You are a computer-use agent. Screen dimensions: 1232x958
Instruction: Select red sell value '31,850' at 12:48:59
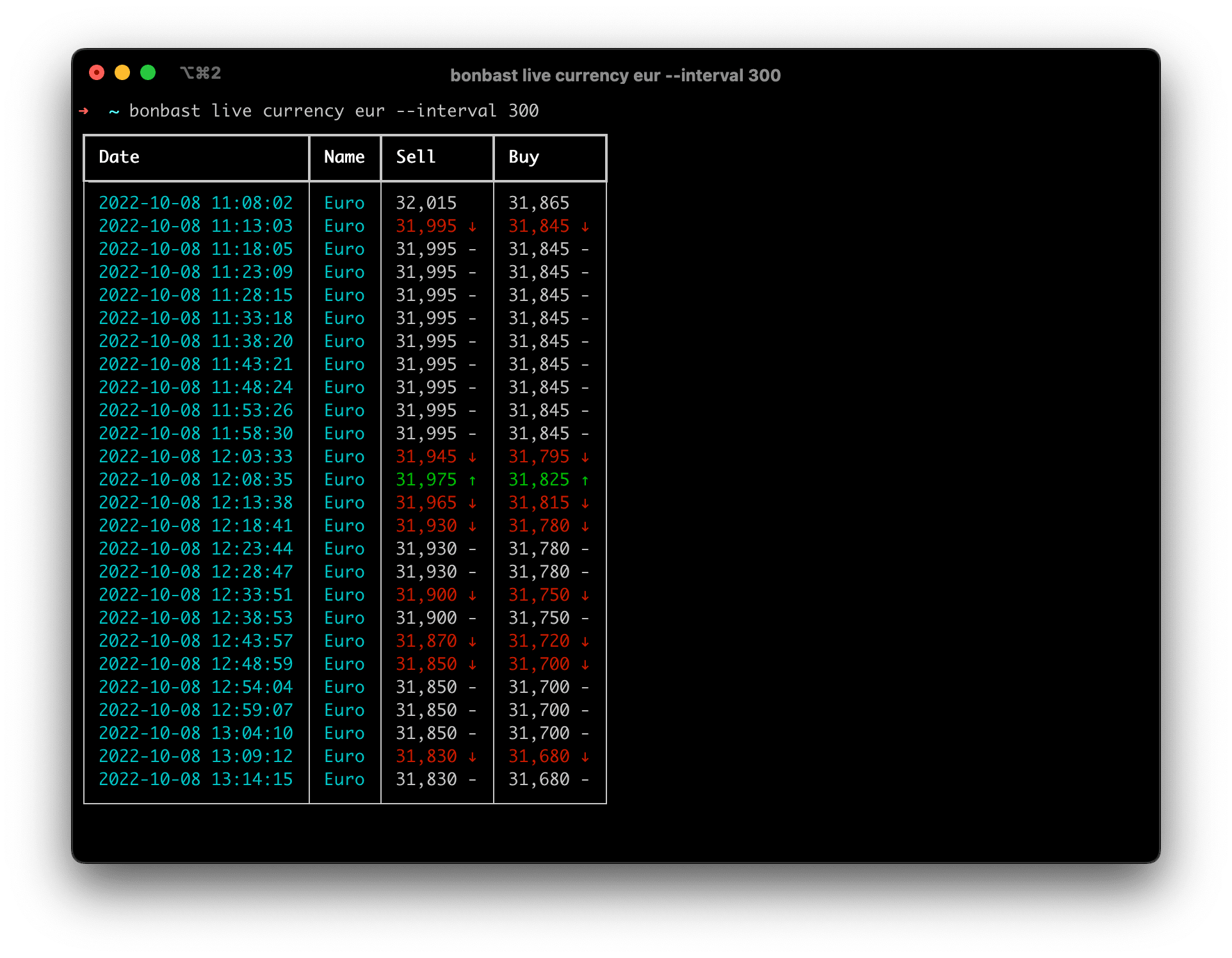pos(426,664)
